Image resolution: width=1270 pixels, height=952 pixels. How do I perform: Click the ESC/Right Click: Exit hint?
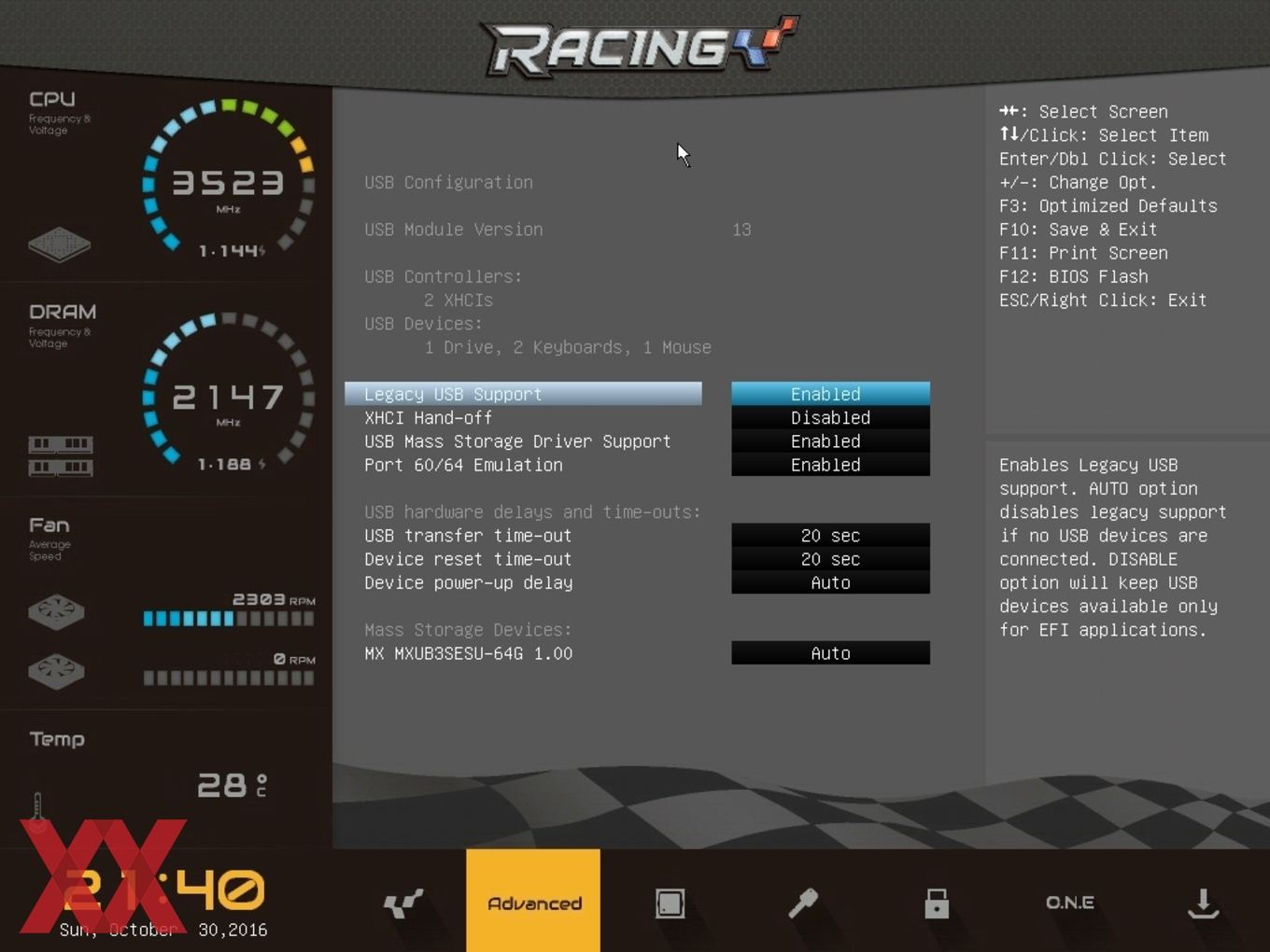(1103, 300)
